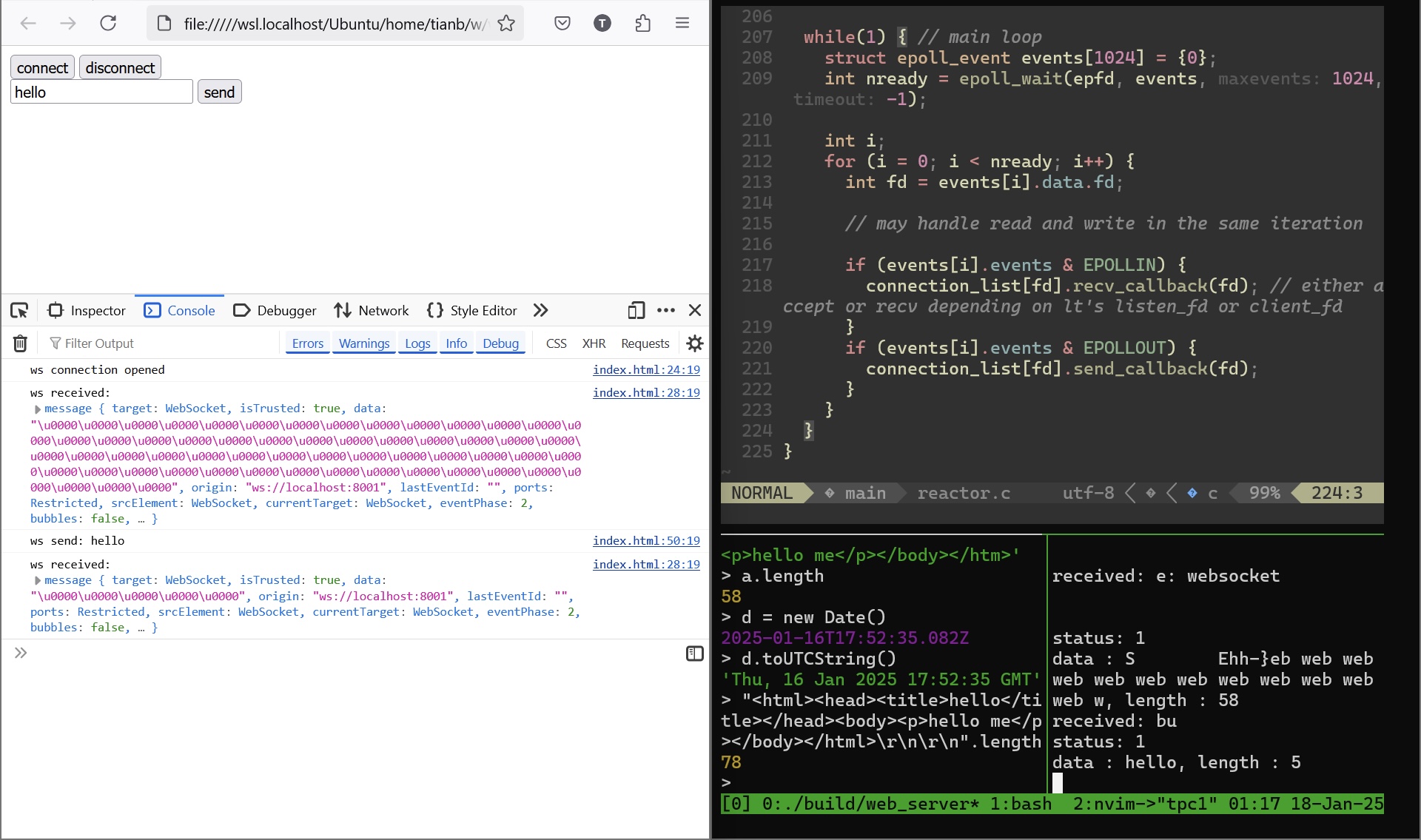Toggle the Errors filter
The width and height of the screenshot is (1421, 840).
[307, 343]
